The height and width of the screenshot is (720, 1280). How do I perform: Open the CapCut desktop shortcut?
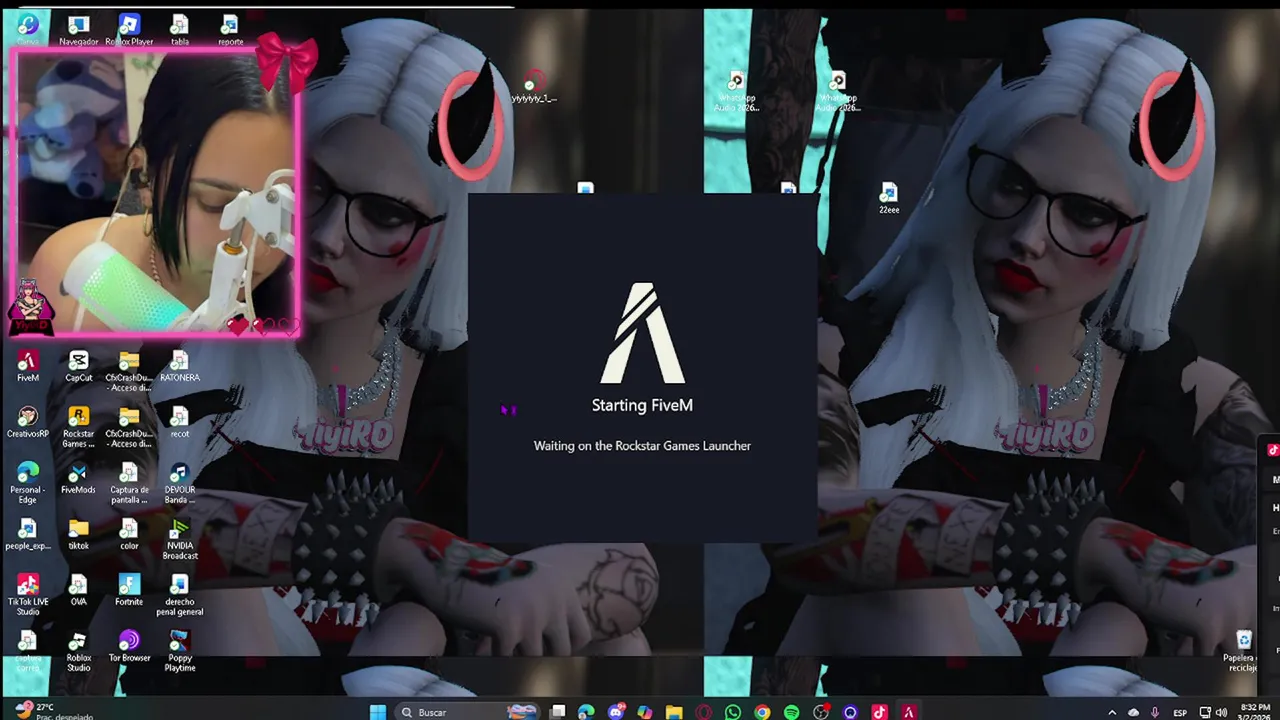78,366
